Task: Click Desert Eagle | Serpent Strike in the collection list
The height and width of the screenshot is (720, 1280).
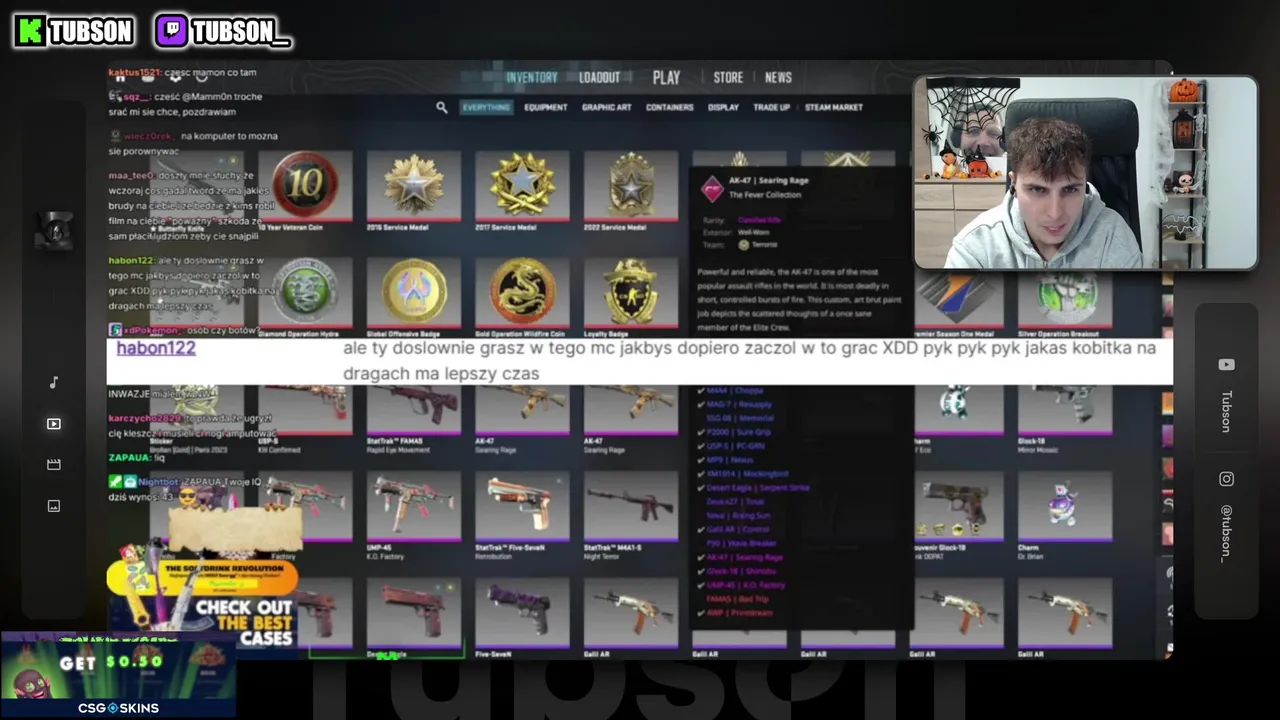Action: (758, 488)
